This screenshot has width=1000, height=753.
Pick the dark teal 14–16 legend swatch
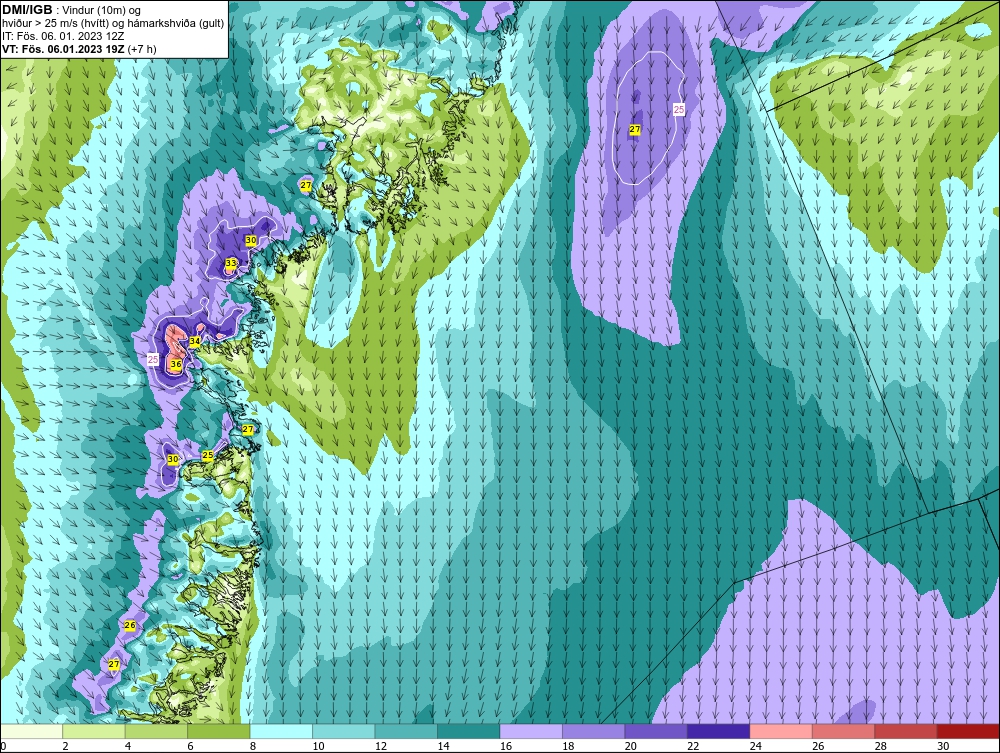[469, 731]
